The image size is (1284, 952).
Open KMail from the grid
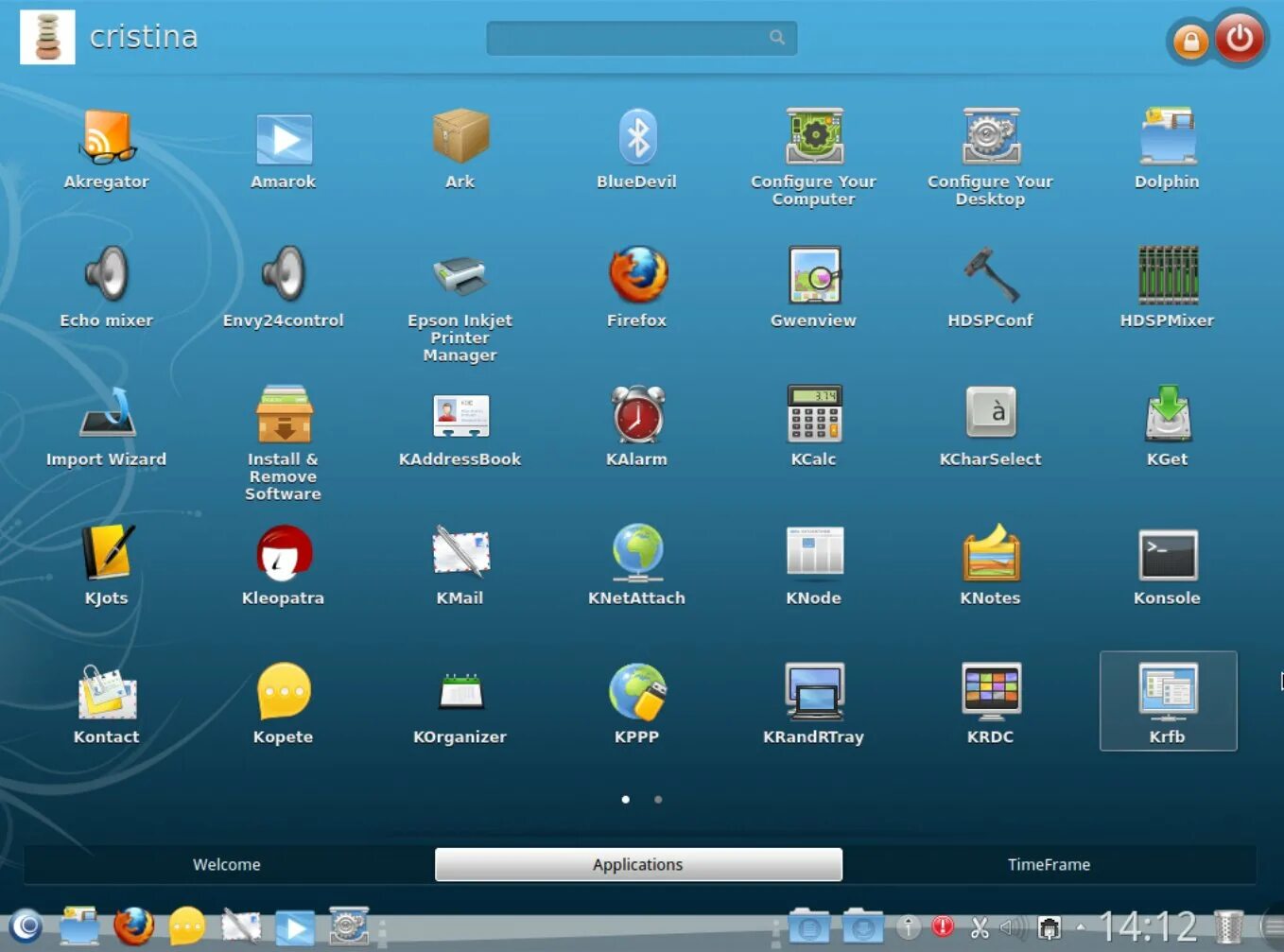(460, 565)
